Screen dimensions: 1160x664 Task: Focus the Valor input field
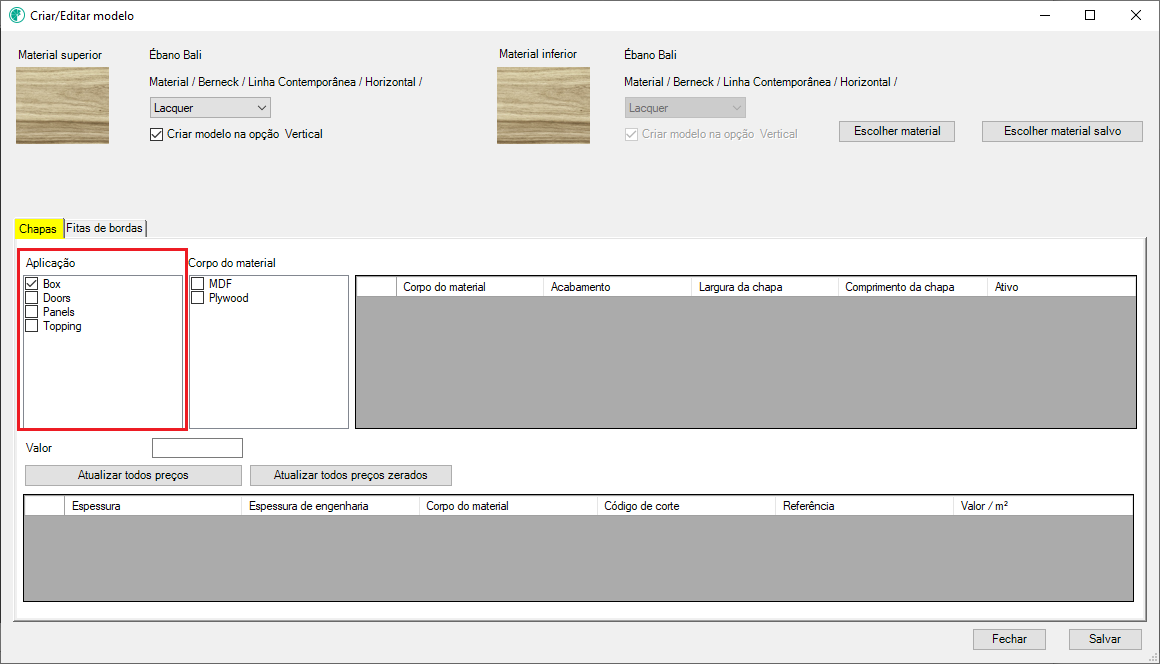coord(197,448)
